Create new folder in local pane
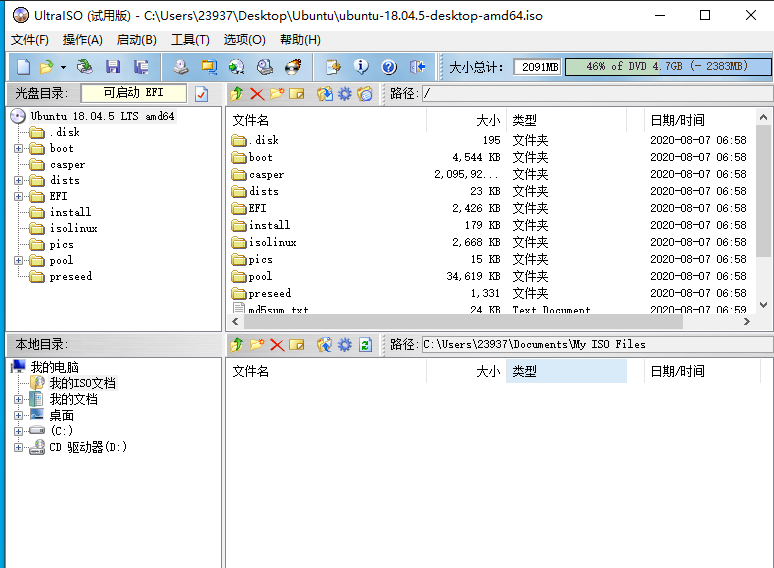 (x=257, y=344)
